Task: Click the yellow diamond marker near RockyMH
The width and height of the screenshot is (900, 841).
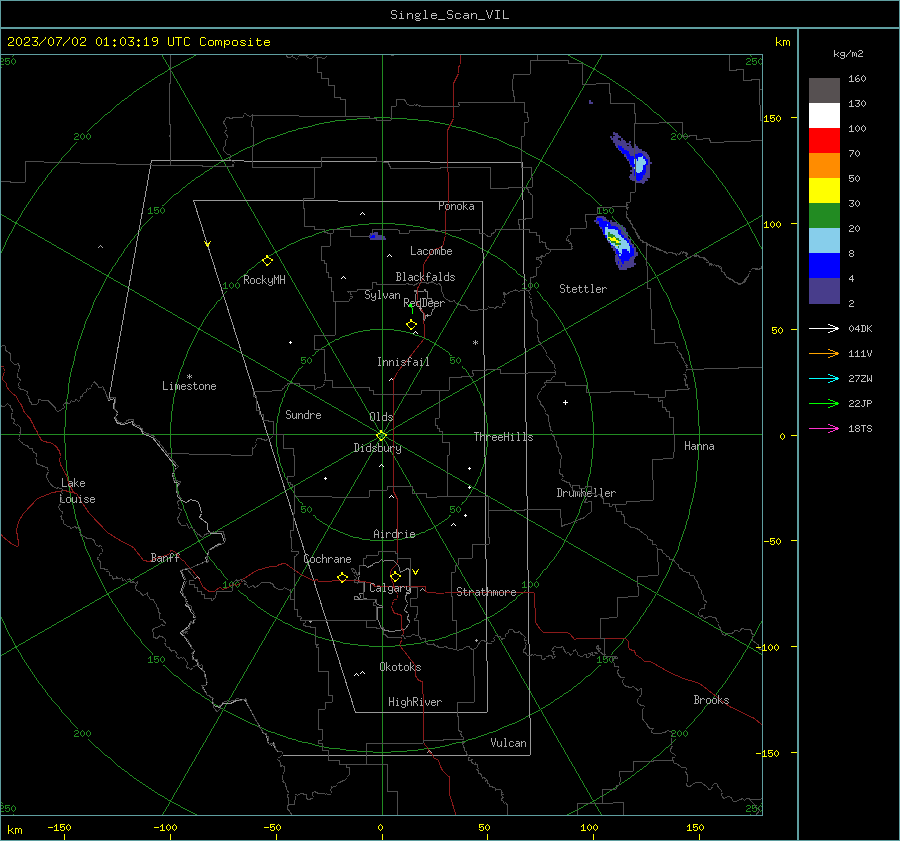Action: pyautogui.click(x=267, y=261)
